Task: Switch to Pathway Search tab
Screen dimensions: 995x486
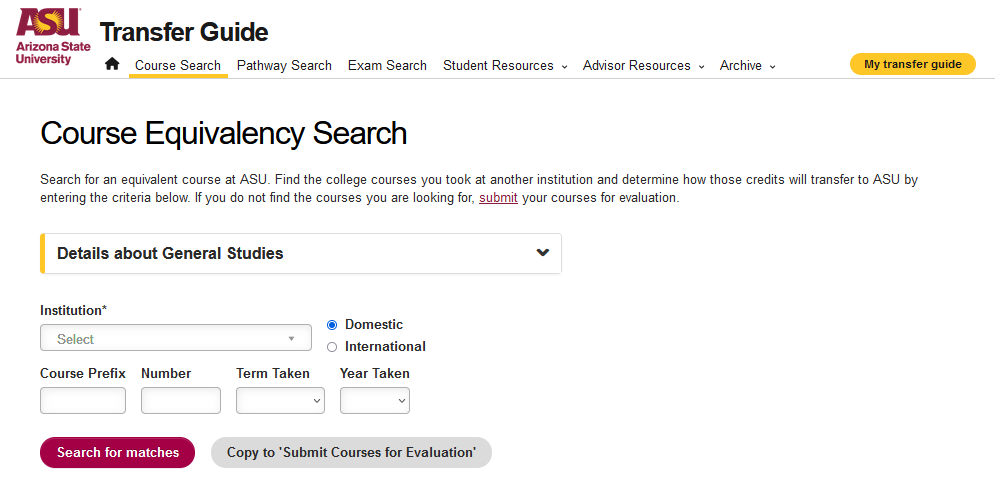Action: tap(284, 65)
